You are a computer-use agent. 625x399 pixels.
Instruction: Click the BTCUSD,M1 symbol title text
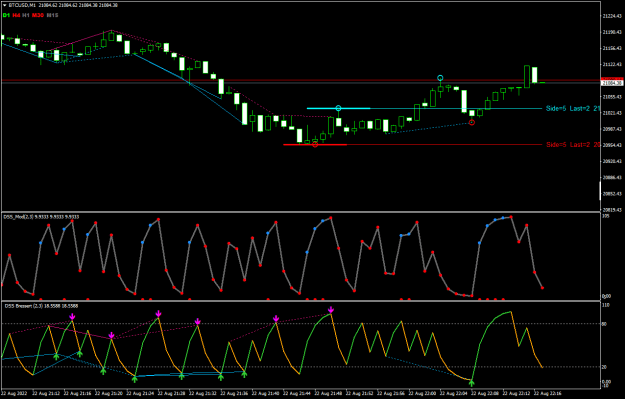21,6
